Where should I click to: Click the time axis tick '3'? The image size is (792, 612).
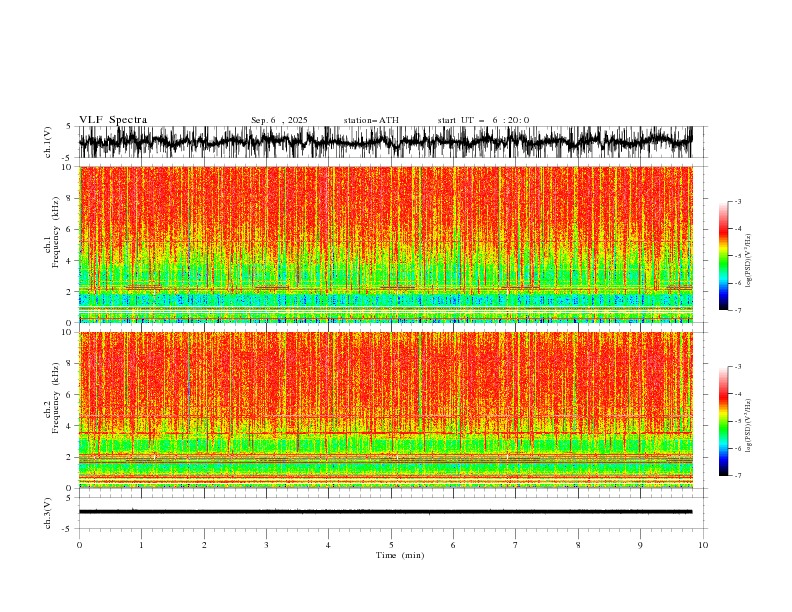tap(266, 545)
